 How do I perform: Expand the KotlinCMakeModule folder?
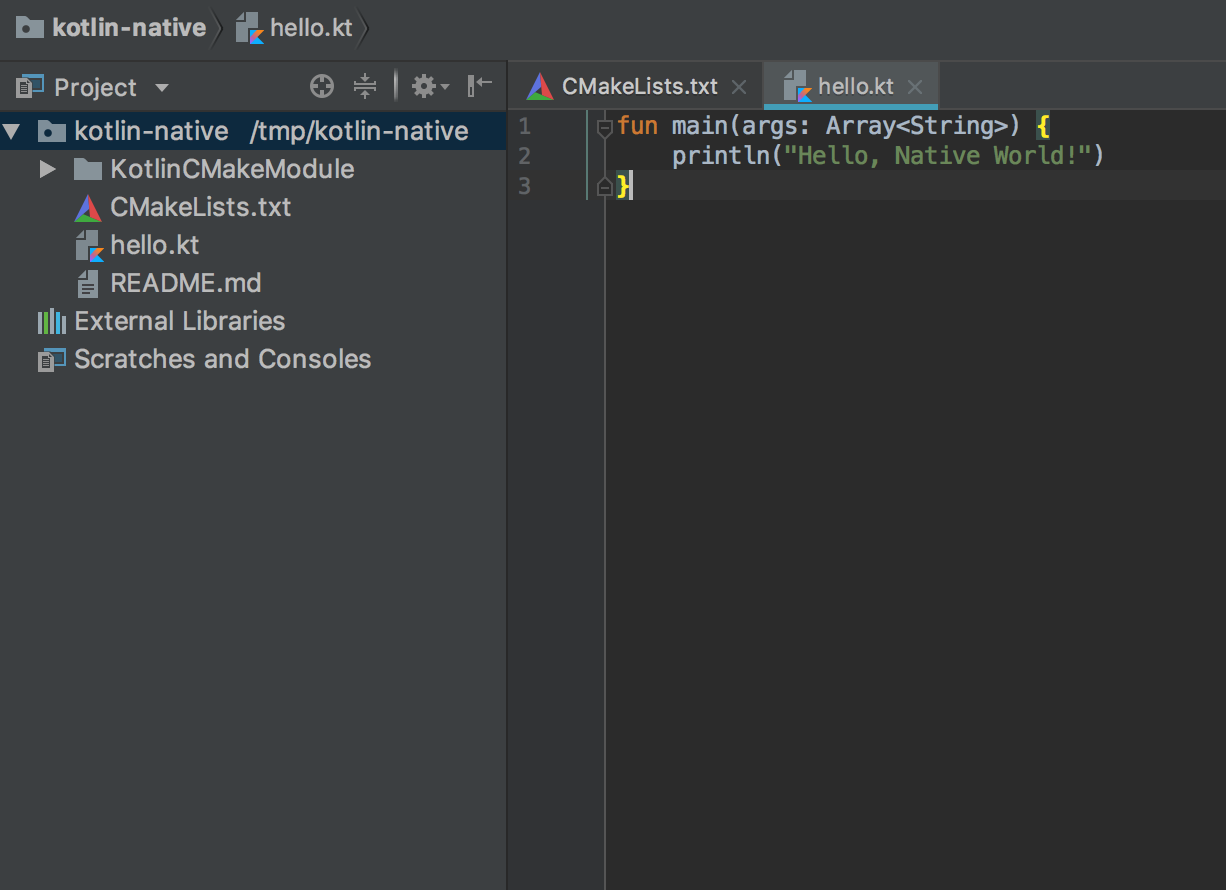point(47,170)
